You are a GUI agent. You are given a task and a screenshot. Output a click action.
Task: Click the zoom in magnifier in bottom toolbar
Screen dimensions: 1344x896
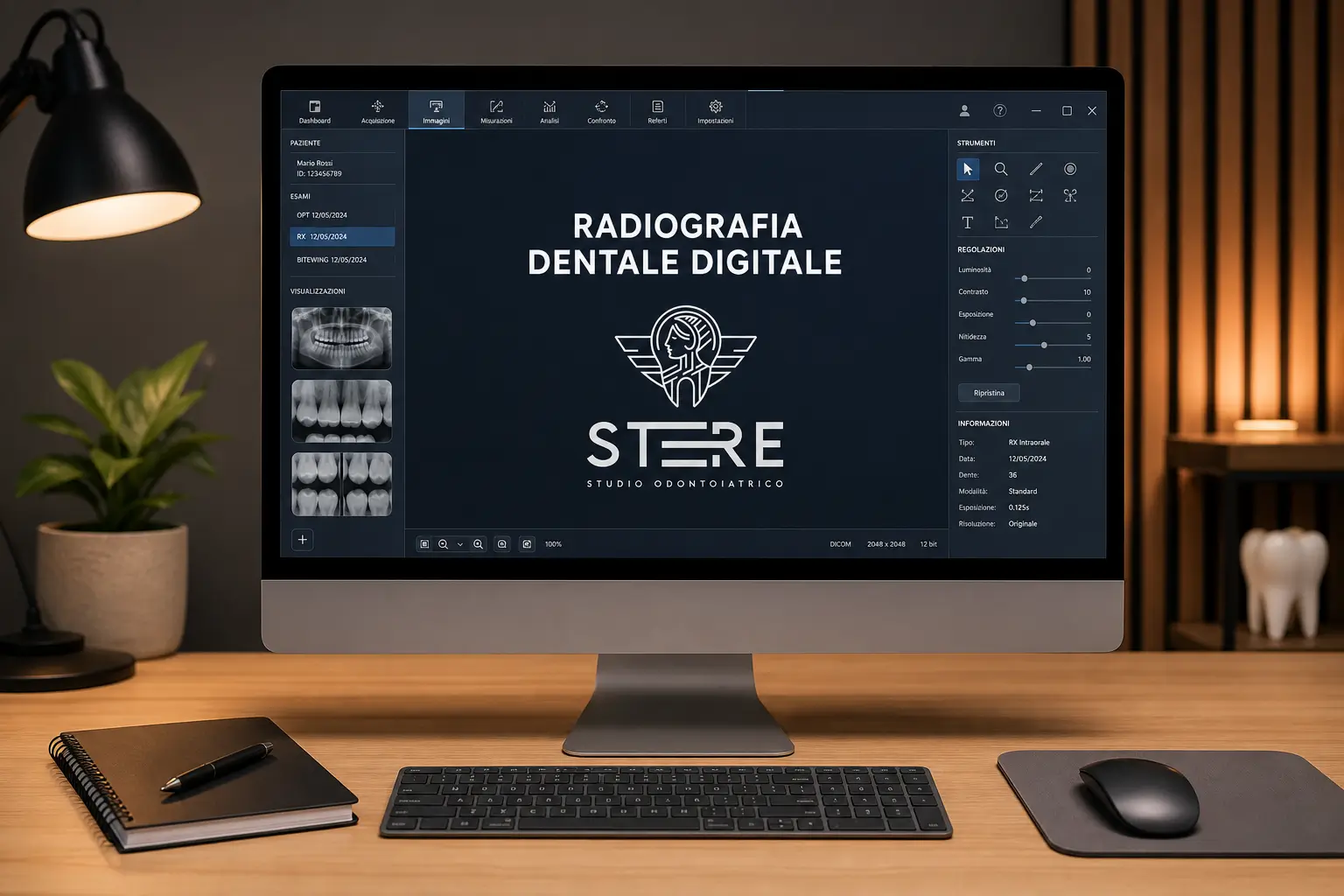point(478,544)
